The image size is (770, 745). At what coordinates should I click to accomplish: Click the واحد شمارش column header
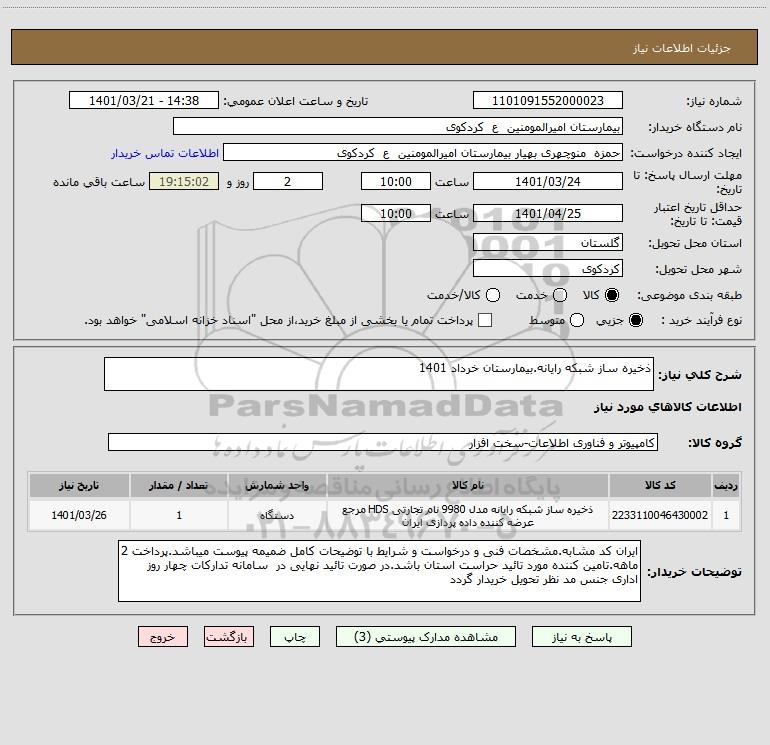pos(277,485)
